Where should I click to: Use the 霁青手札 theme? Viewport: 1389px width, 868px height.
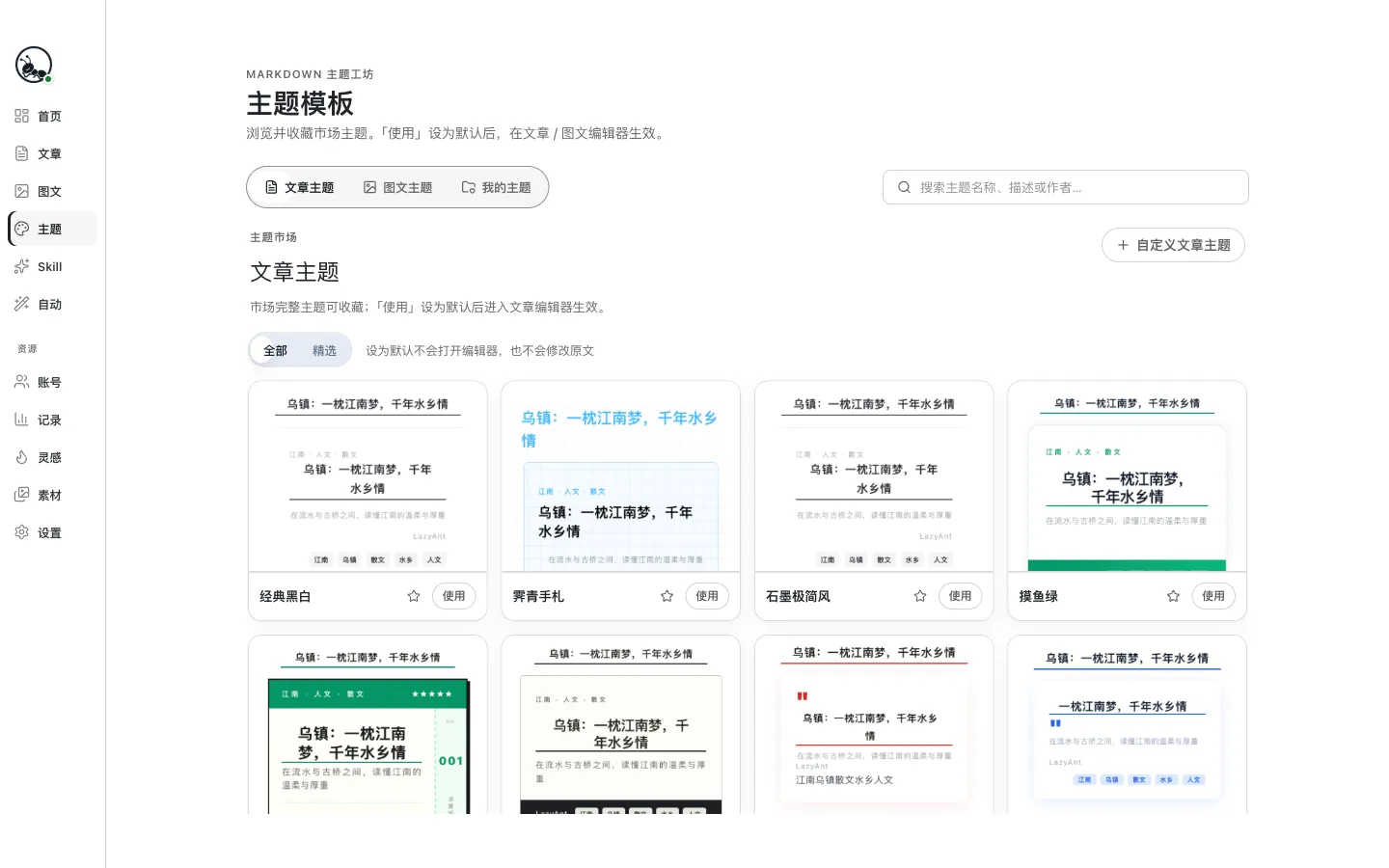tap(707, 596)
